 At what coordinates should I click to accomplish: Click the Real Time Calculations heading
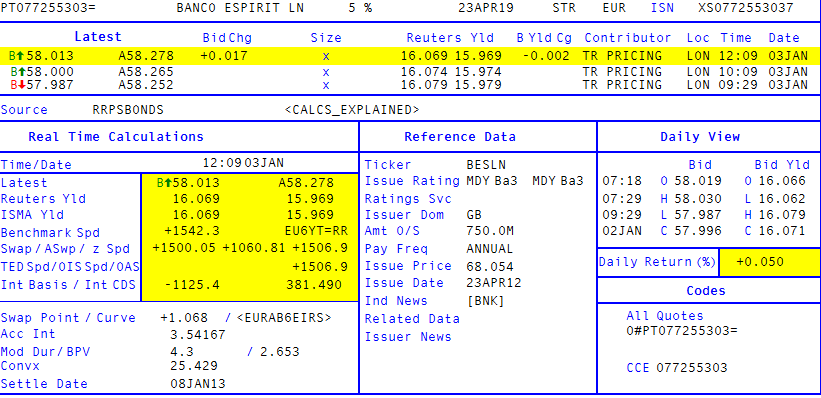116,137
